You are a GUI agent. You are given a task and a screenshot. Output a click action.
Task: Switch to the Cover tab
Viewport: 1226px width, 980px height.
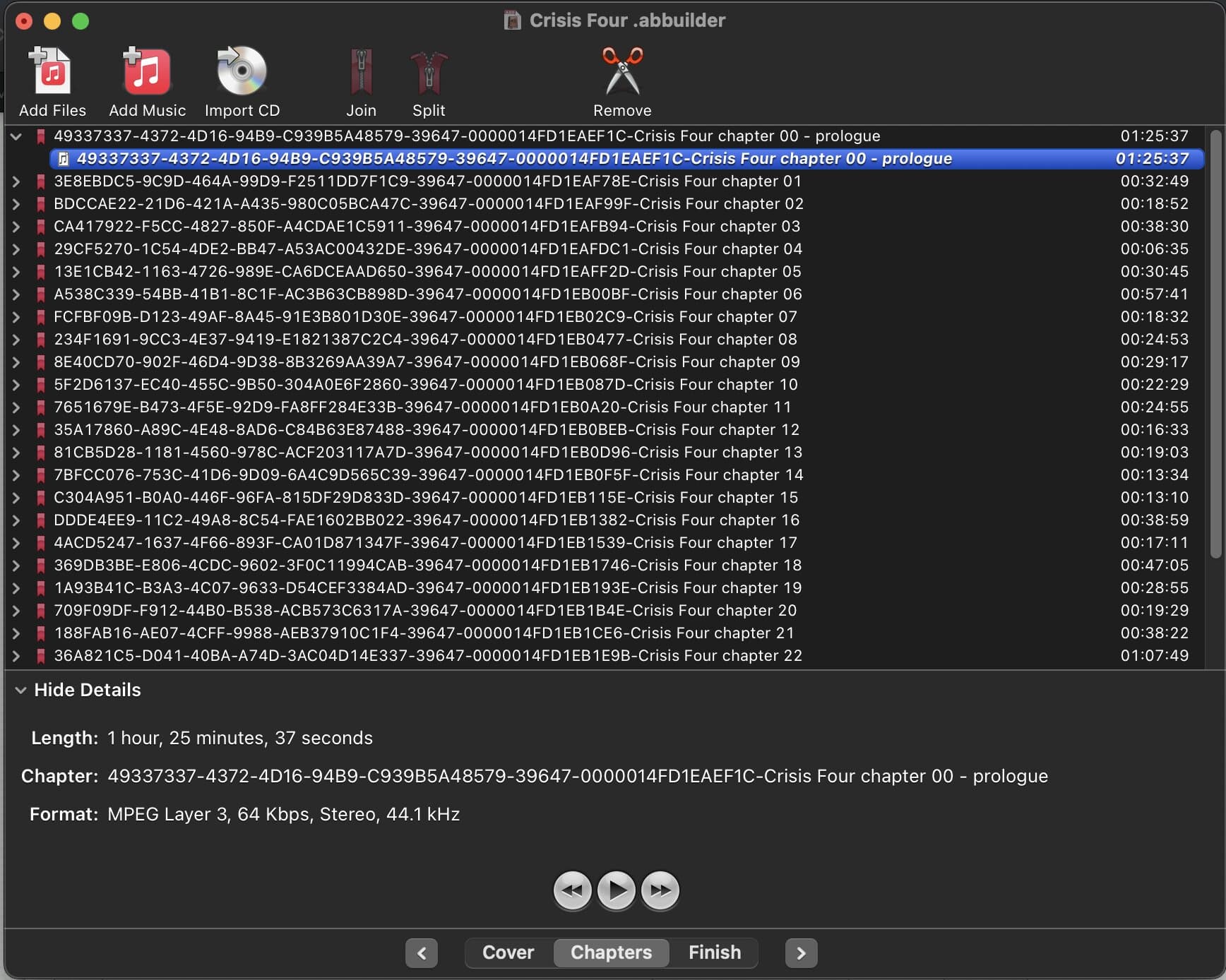[508, 952]
